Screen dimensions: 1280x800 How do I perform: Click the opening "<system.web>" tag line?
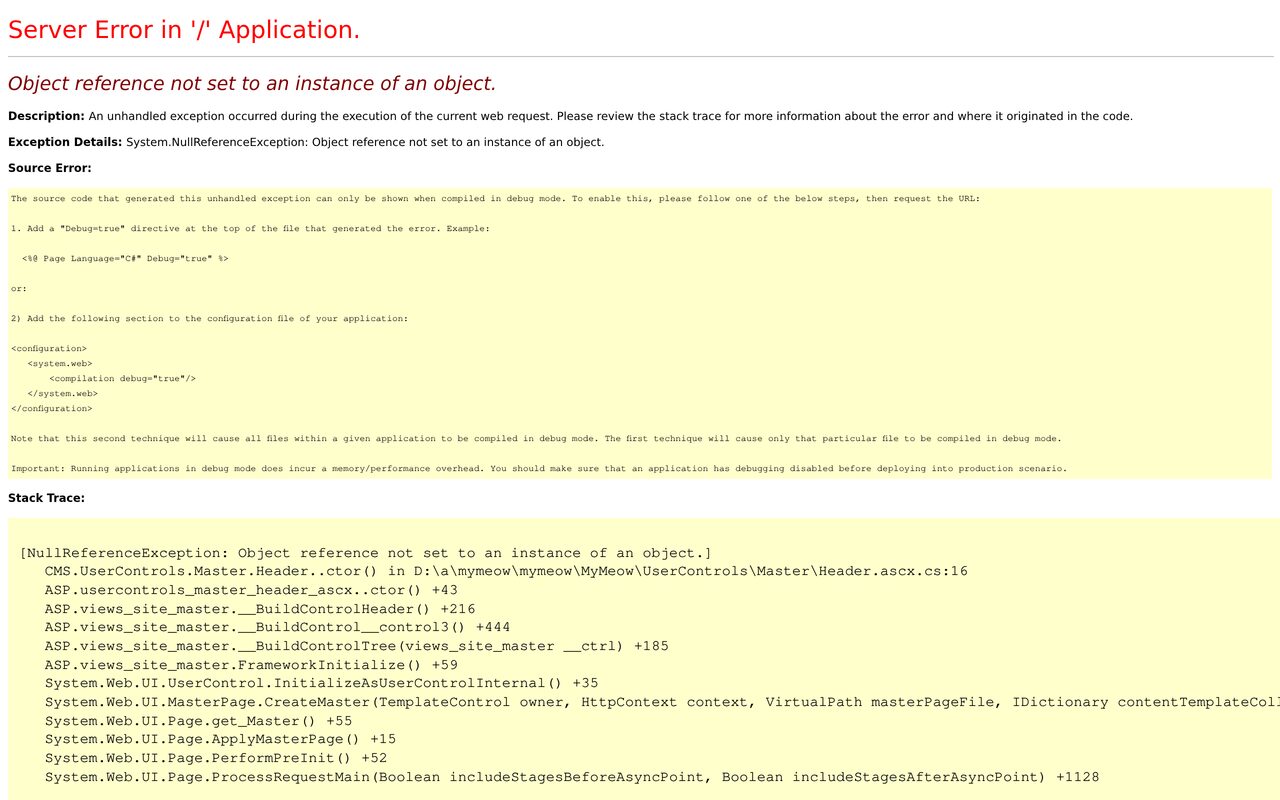click(x=60, y=364)
